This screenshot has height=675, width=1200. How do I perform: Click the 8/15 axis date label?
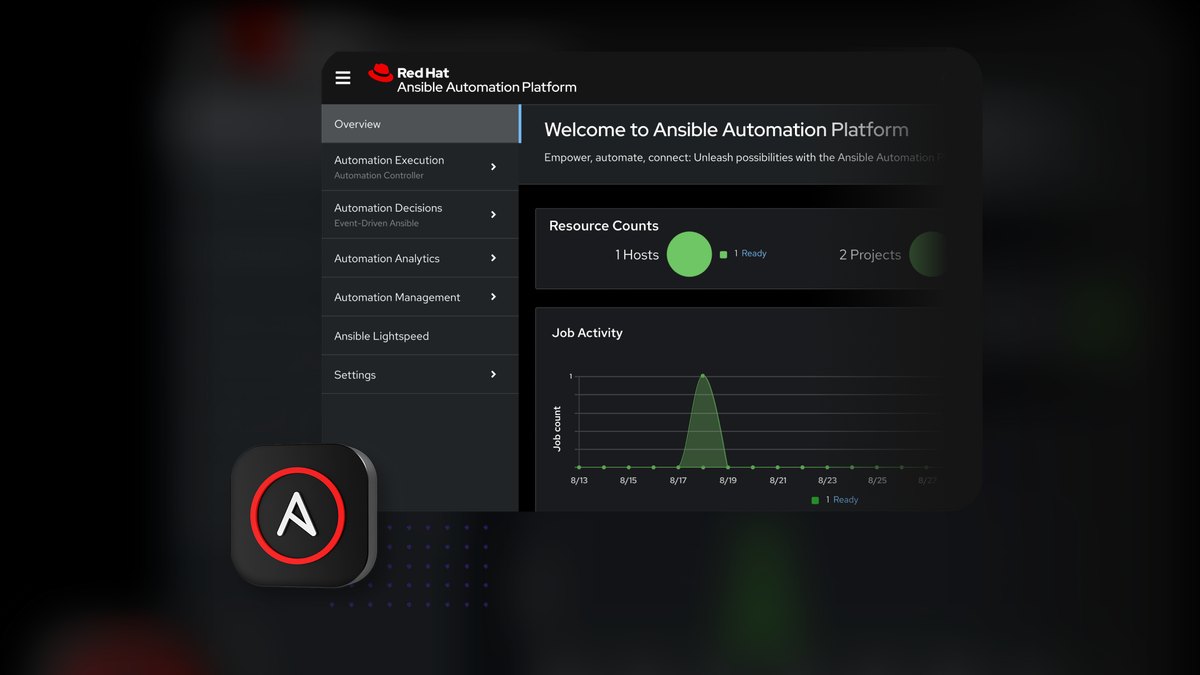628,481
